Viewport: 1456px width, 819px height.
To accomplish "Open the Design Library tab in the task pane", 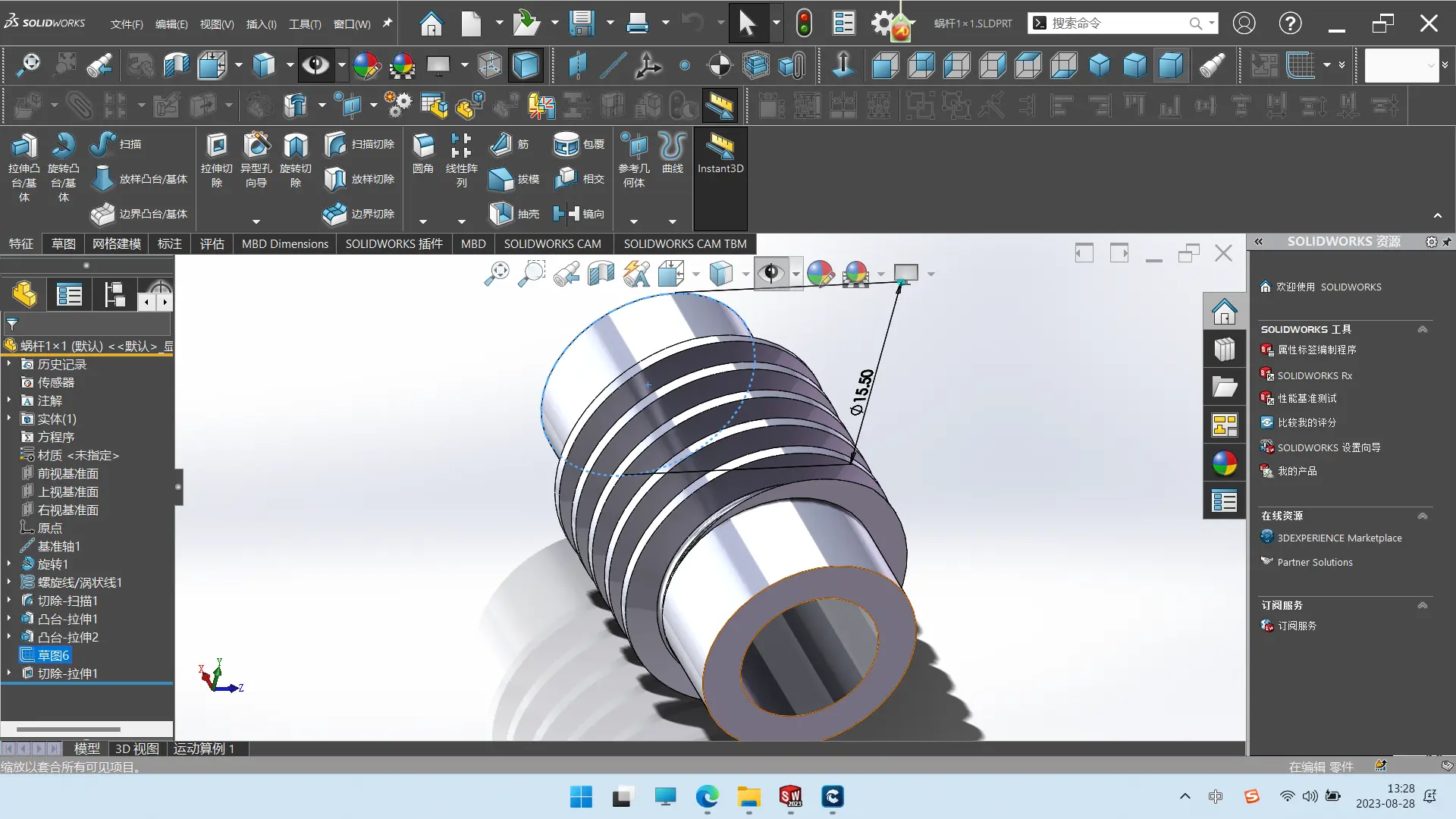I will pyautogui.click(x=1225, y=350).
